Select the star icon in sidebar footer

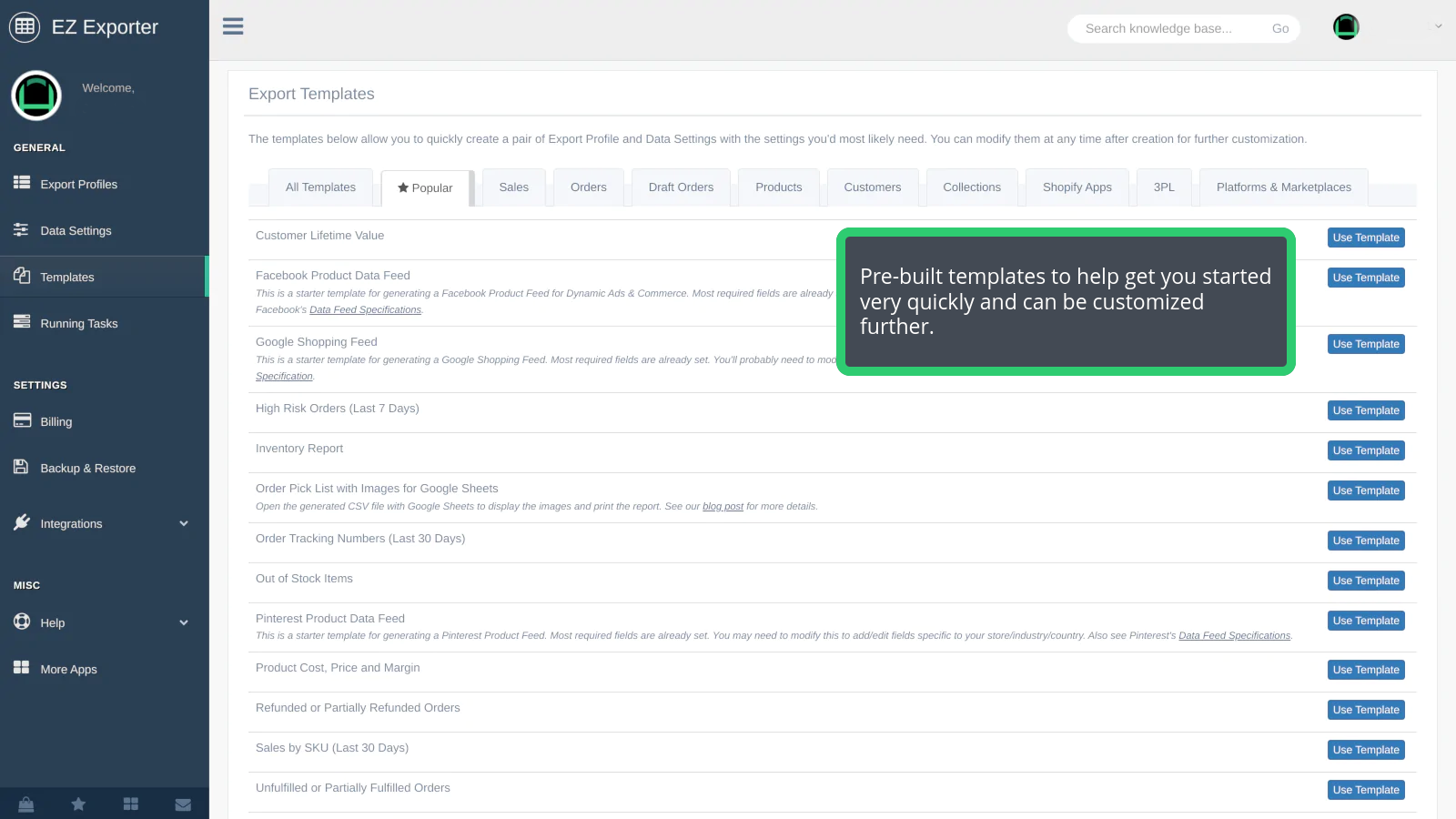(78, 804)
